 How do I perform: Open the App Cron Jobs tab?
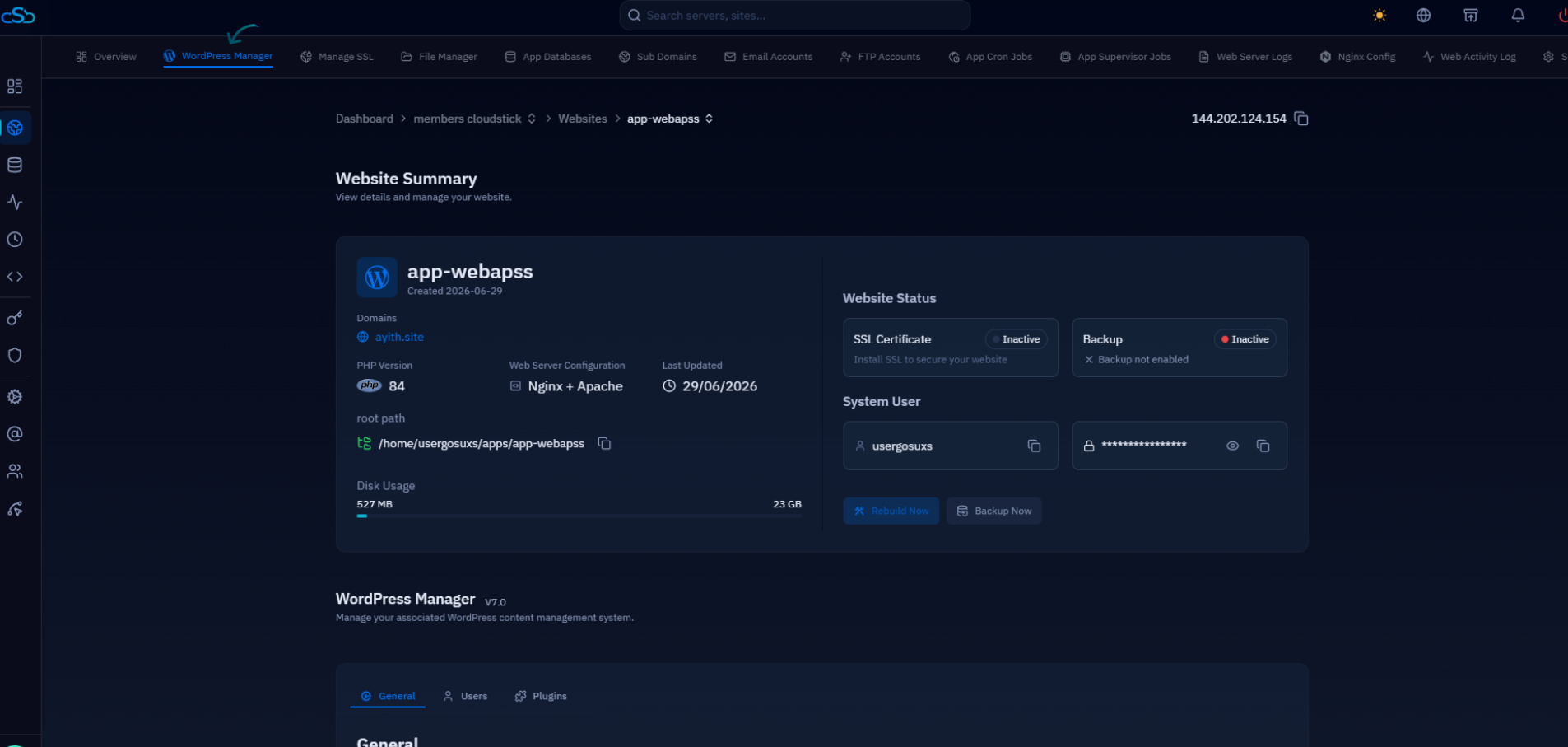click(990, 57)
